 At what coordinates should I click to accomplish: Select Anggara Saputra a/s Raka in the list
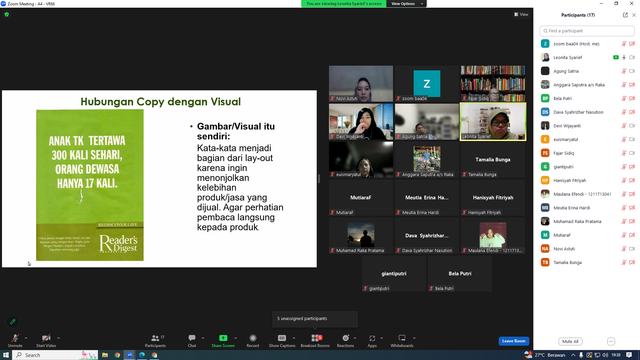(x=587, y=85)
